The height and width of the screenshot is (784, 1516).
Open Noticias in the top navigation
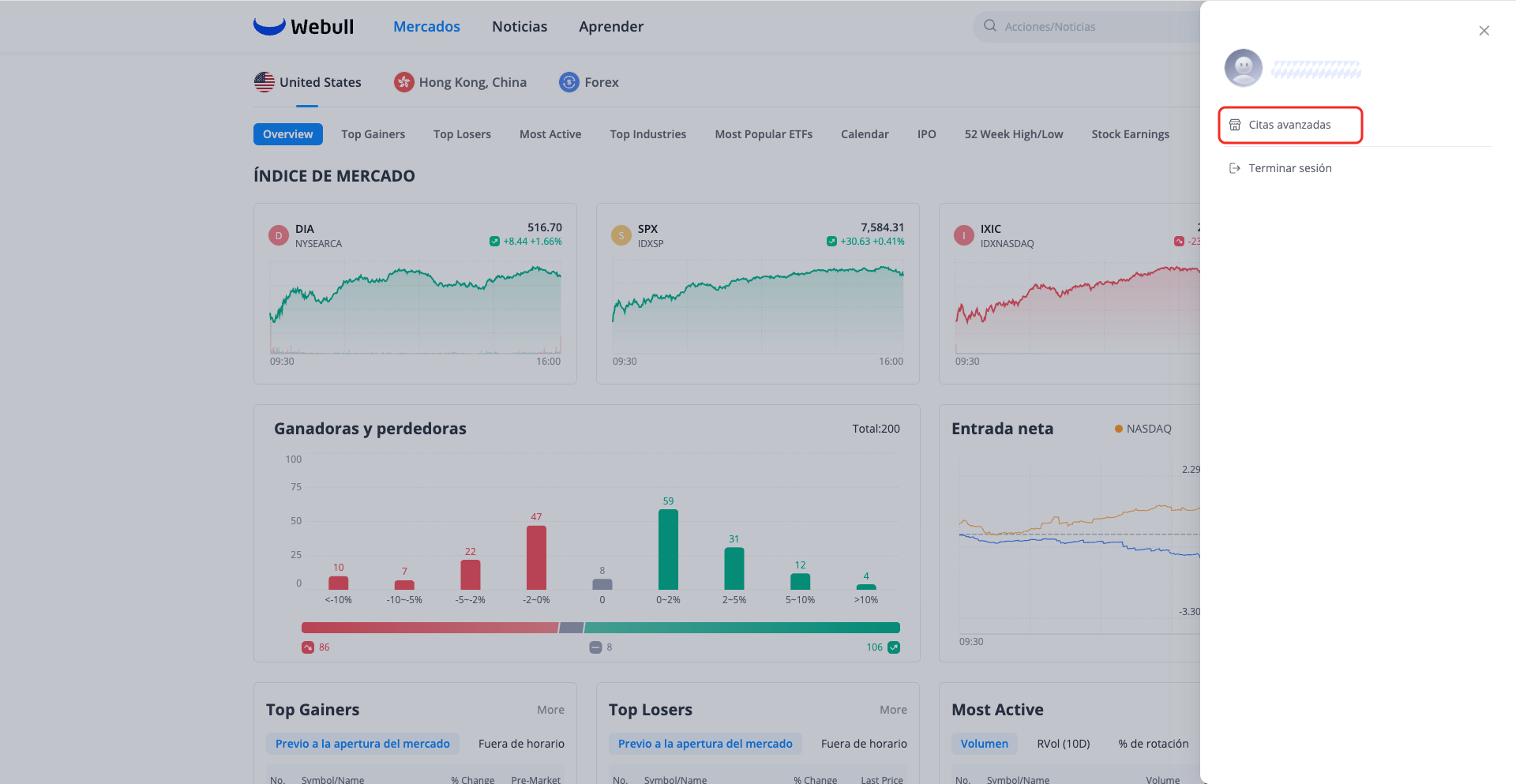(x=520, y=26)
